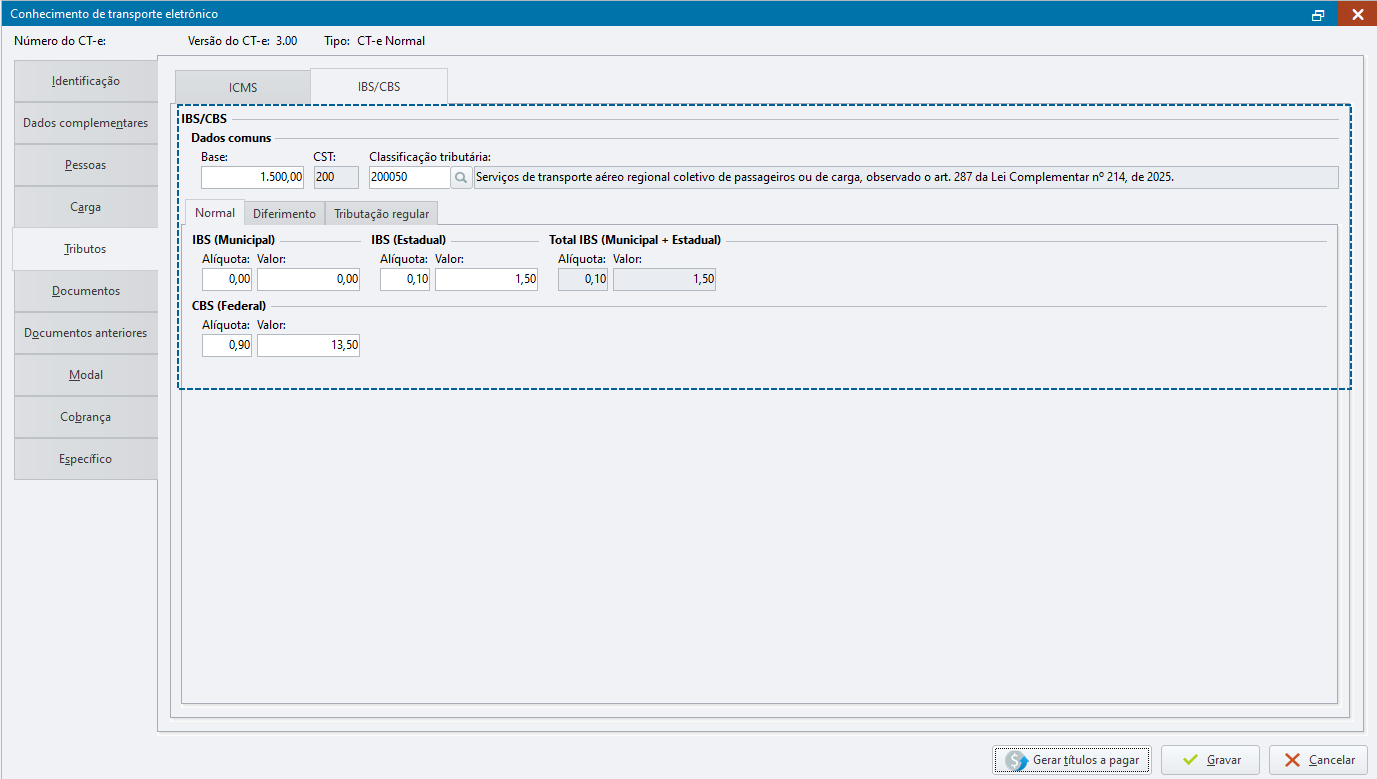This screenshot has height=779, width=1377.
Task: Click the tax classification search magnifier icon
Action: point(461,178)
